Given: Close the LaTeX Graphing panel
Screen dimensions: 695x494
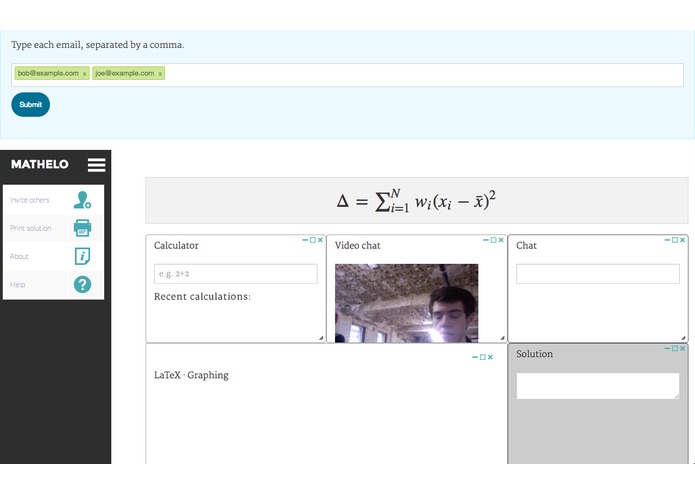Looking at the screenshot, I should coord(490,357).
